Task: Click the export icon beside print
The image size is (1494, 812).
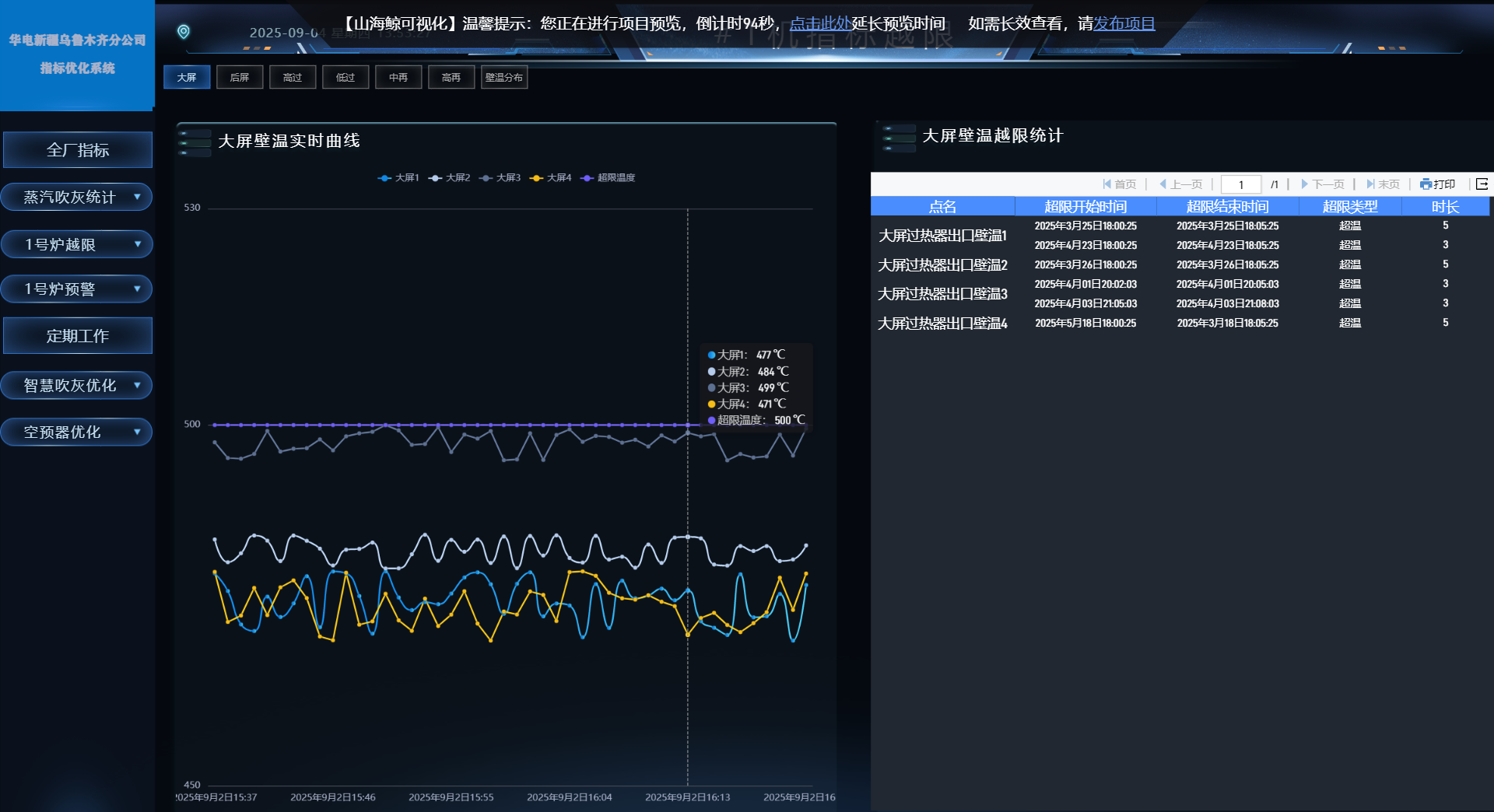Action: 1482,184
